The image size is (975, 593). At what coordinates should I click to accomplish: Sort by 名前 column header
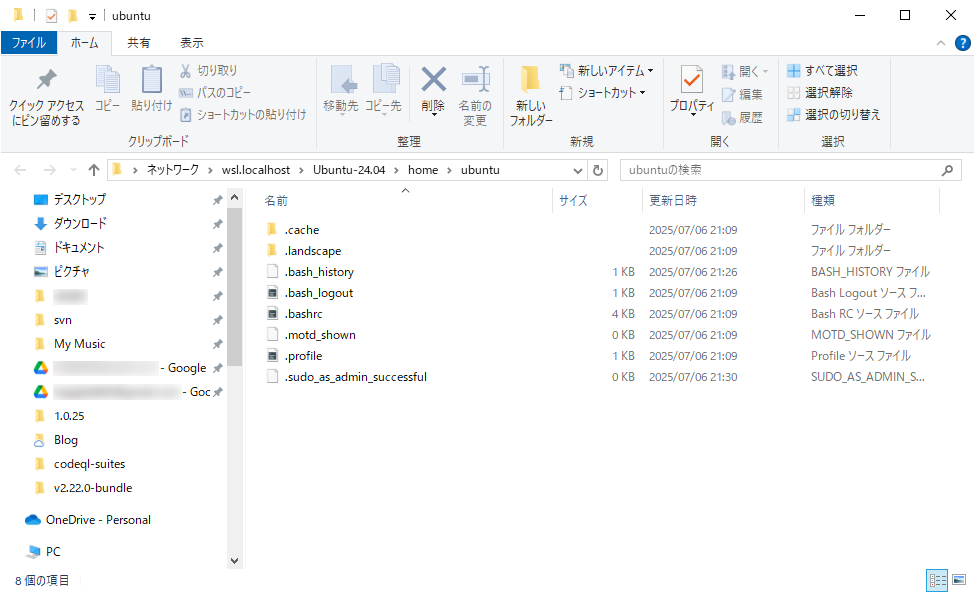click(x=276, y=201)
